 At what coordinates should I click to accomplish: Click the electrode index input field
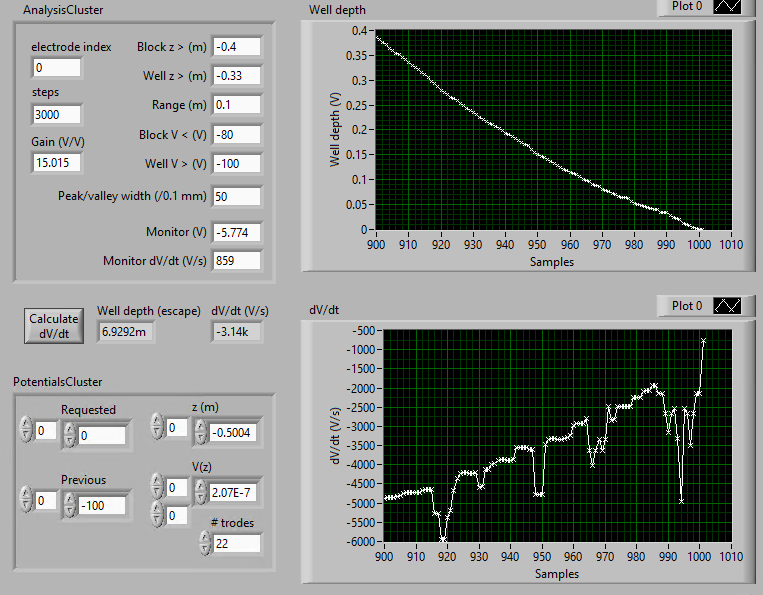[56, 68]
